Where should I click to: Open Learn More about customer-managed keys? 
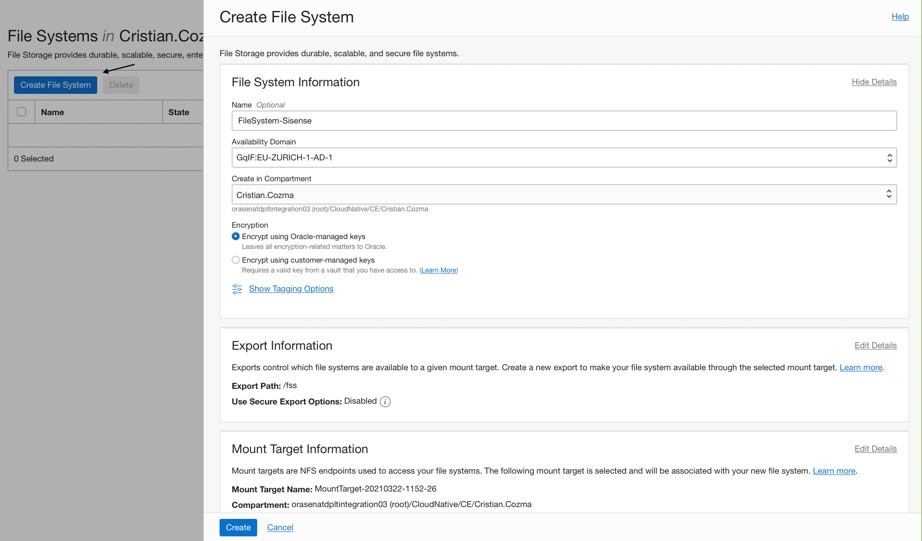tap(439, 270)
